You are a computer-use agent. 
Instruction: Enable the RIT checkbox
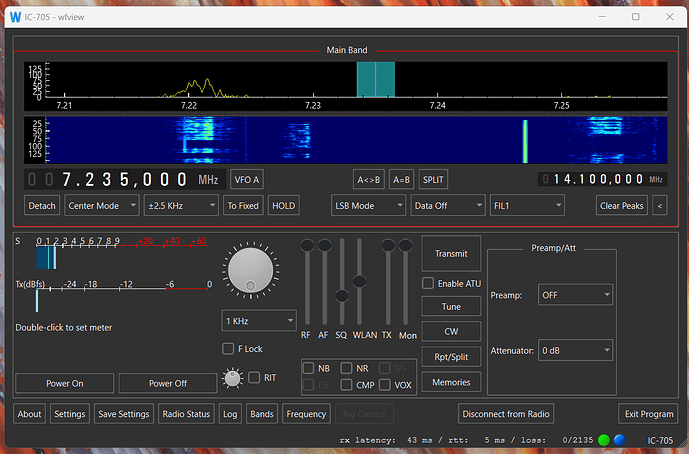pos(254,378)
